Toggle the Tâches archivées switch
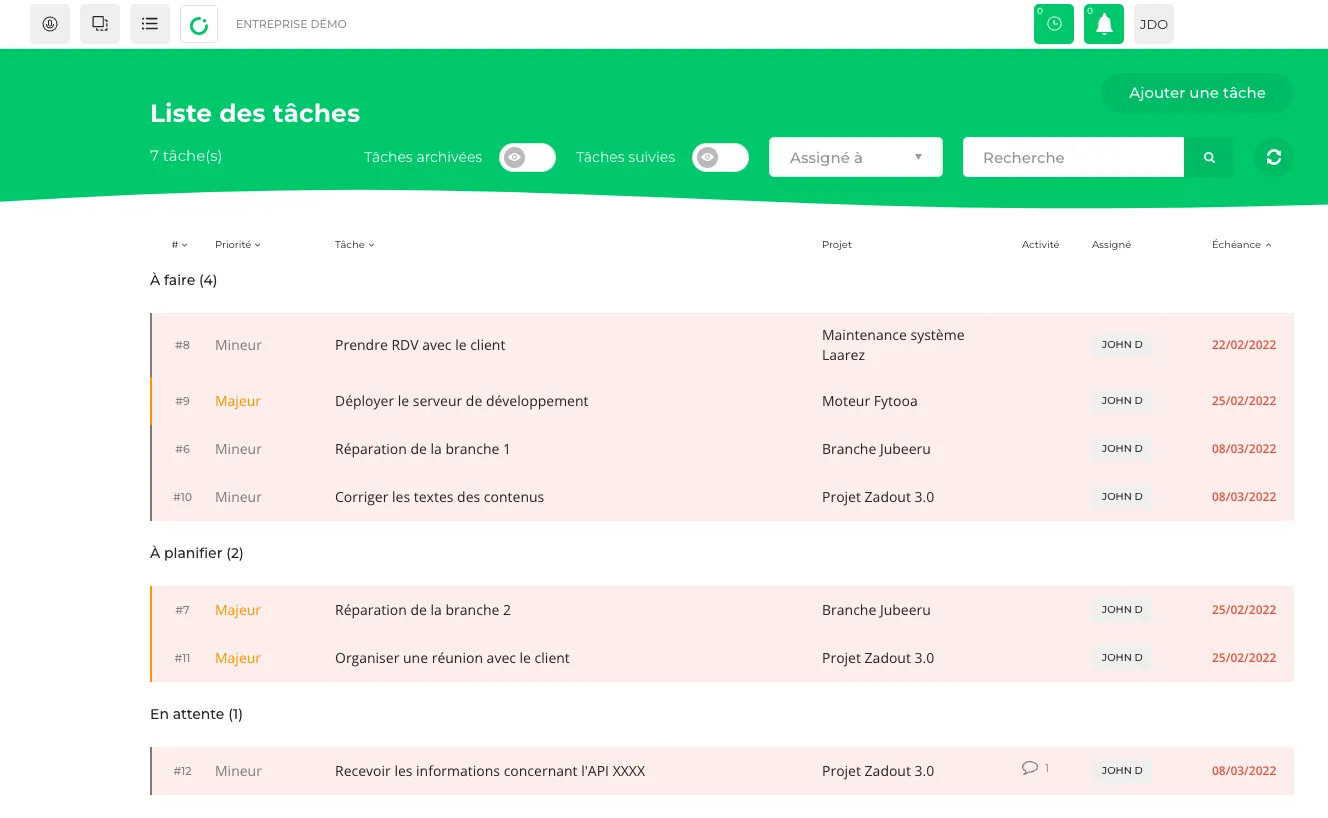 pos(527,157)
